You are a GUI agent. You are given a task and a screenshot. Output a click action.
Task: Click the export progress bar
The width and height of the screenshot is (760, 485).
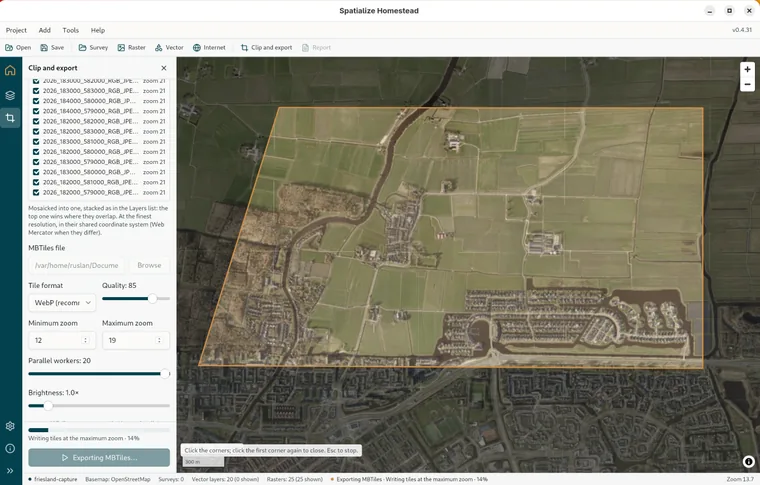pos(99,430)
